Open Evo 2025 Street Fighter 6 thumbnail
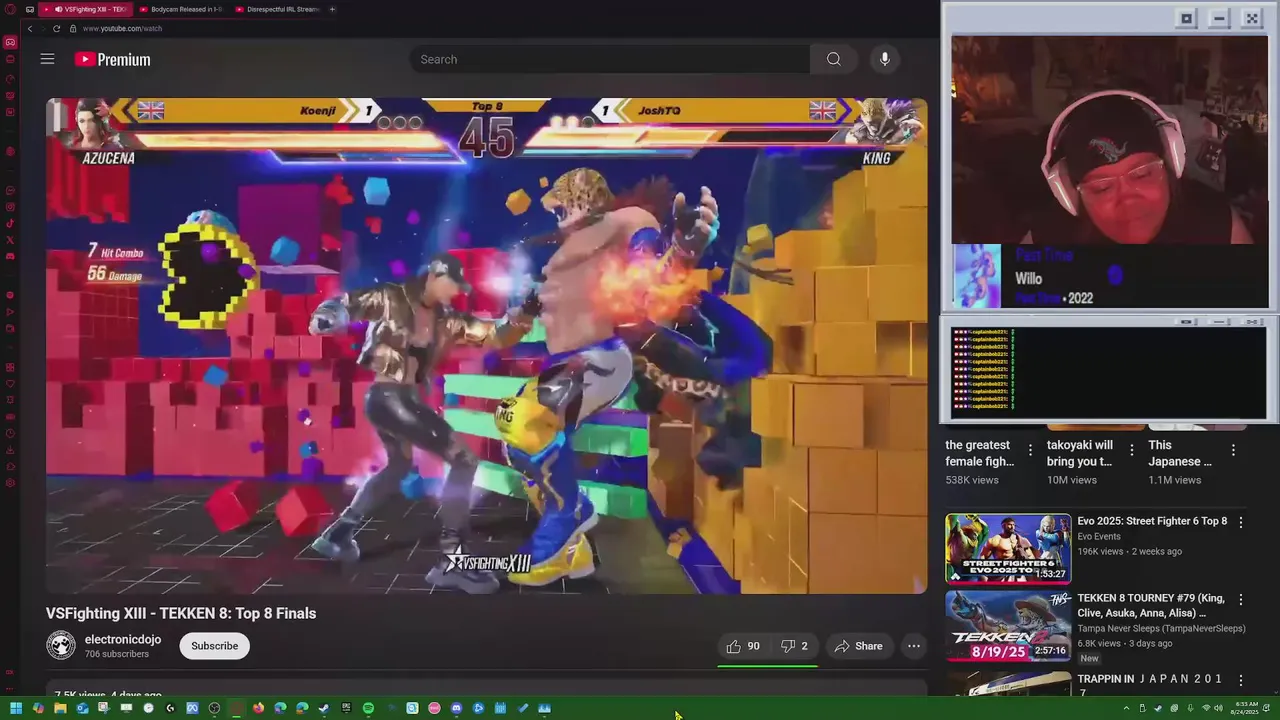The image size is (1280, 720). [x=1008, y=548]
